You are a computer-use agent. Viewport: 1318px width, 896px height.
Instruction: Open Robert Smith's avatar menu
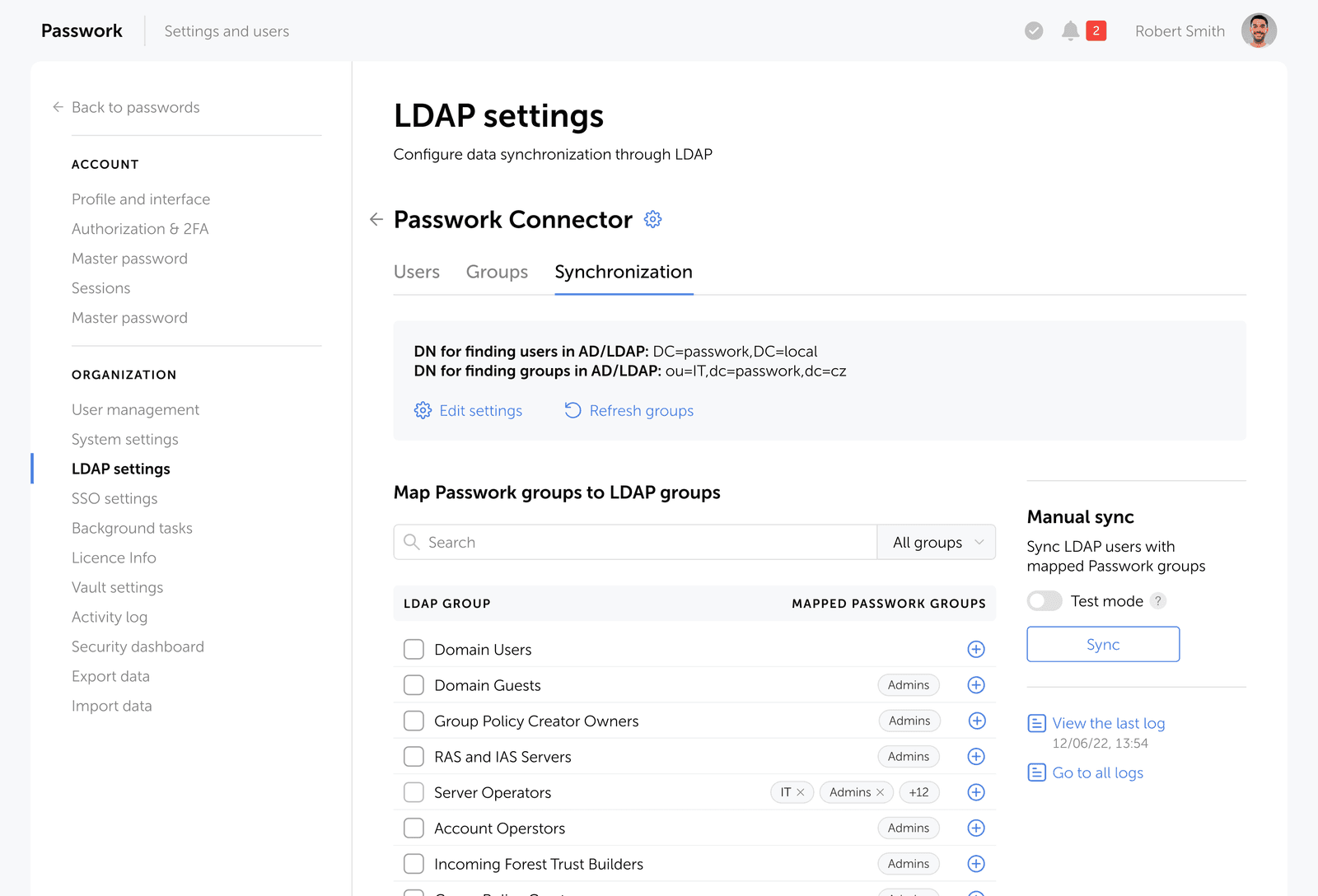[1259, 31]
